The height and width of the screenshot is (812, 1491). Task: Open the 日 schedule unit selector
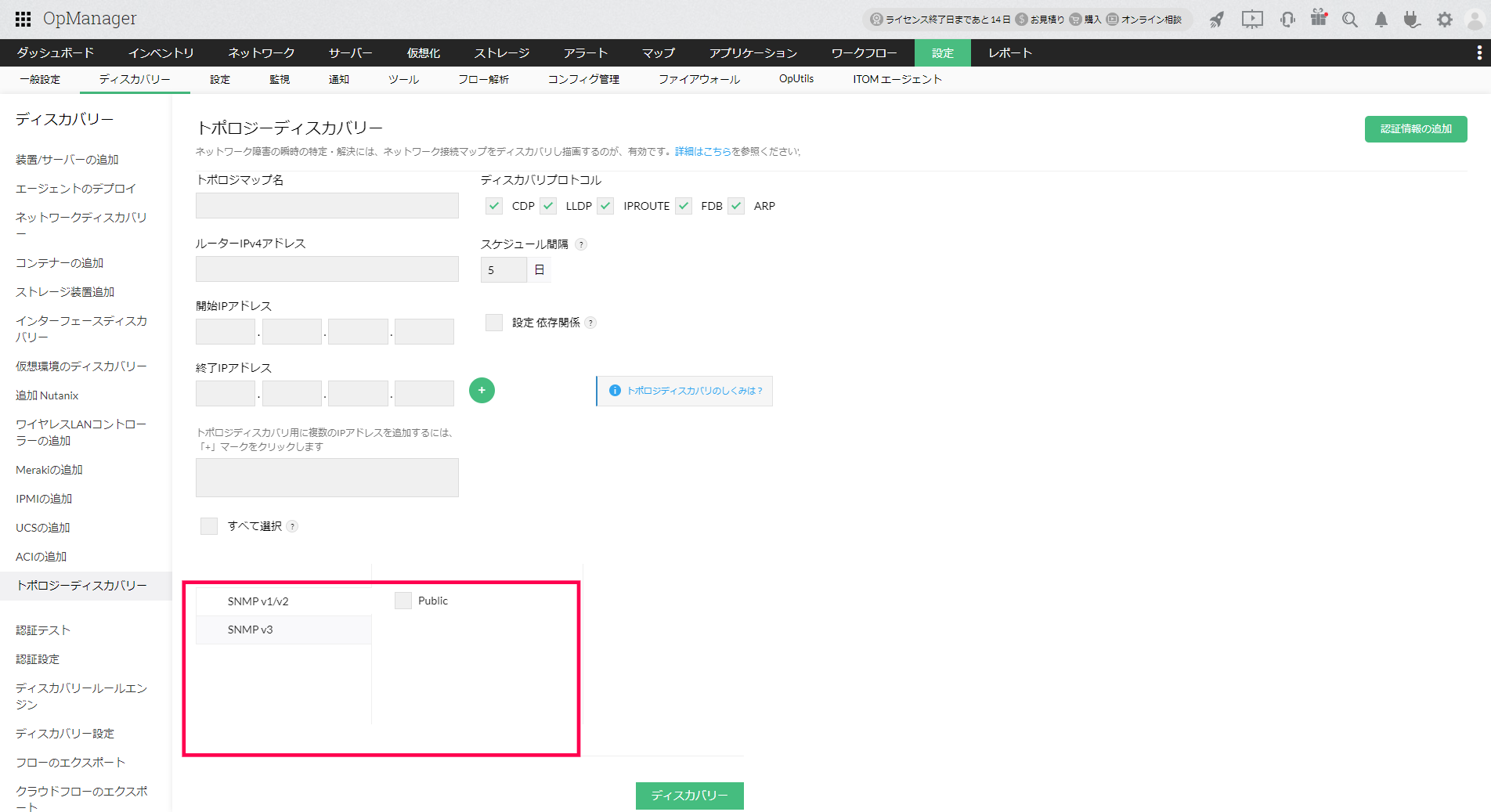coord(540,270)
